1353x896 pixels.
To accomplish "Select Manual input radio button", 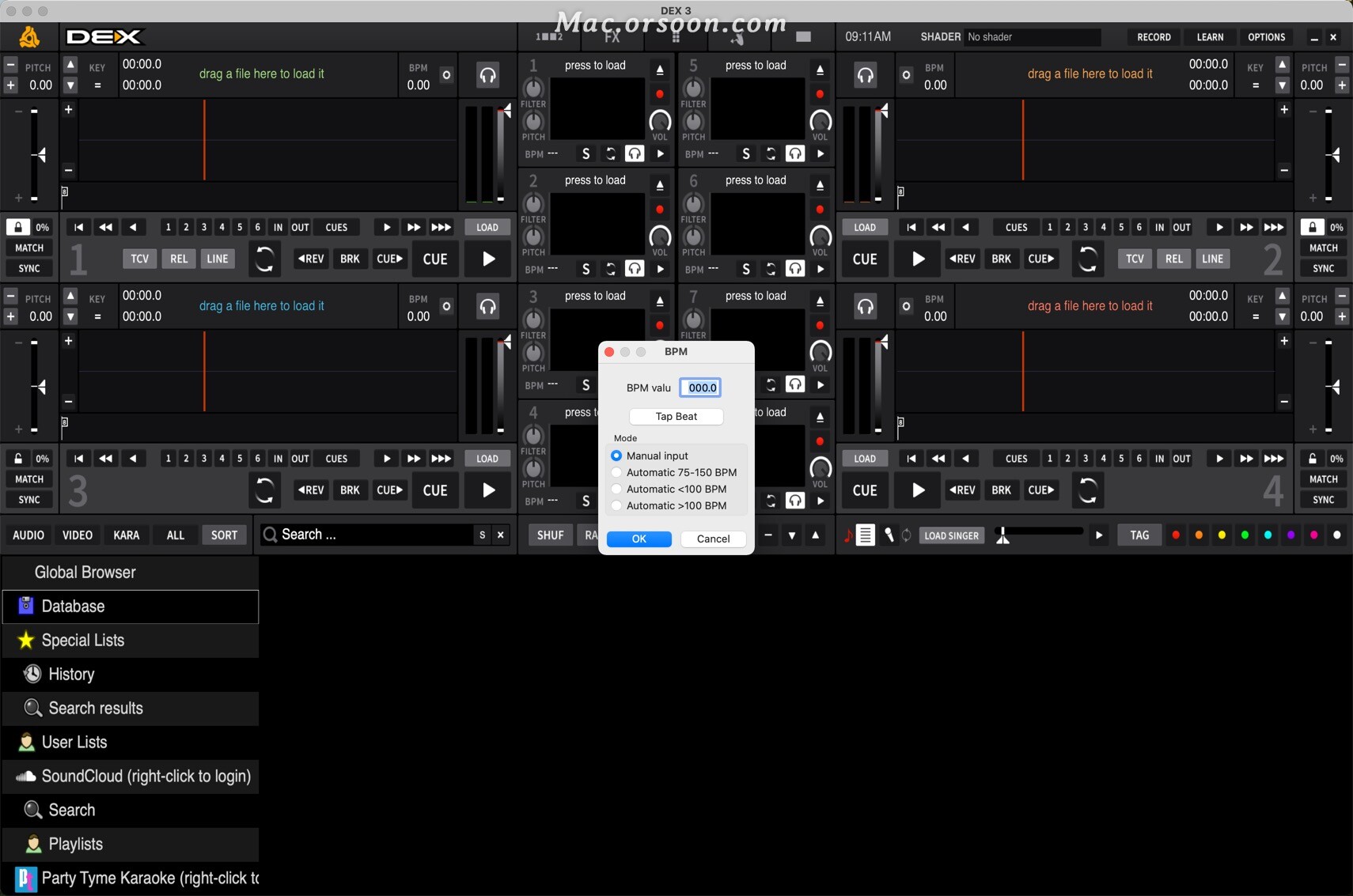I will [616, 456].
